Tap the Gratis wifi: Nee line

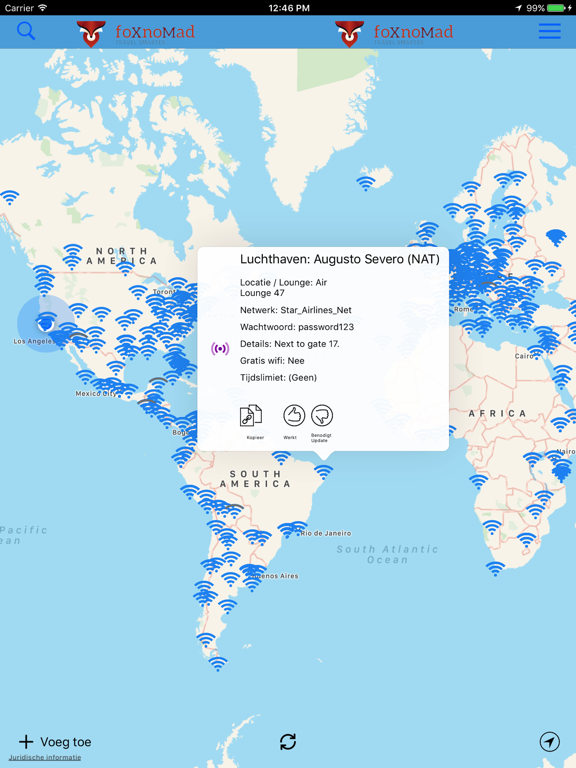(272, 360)
